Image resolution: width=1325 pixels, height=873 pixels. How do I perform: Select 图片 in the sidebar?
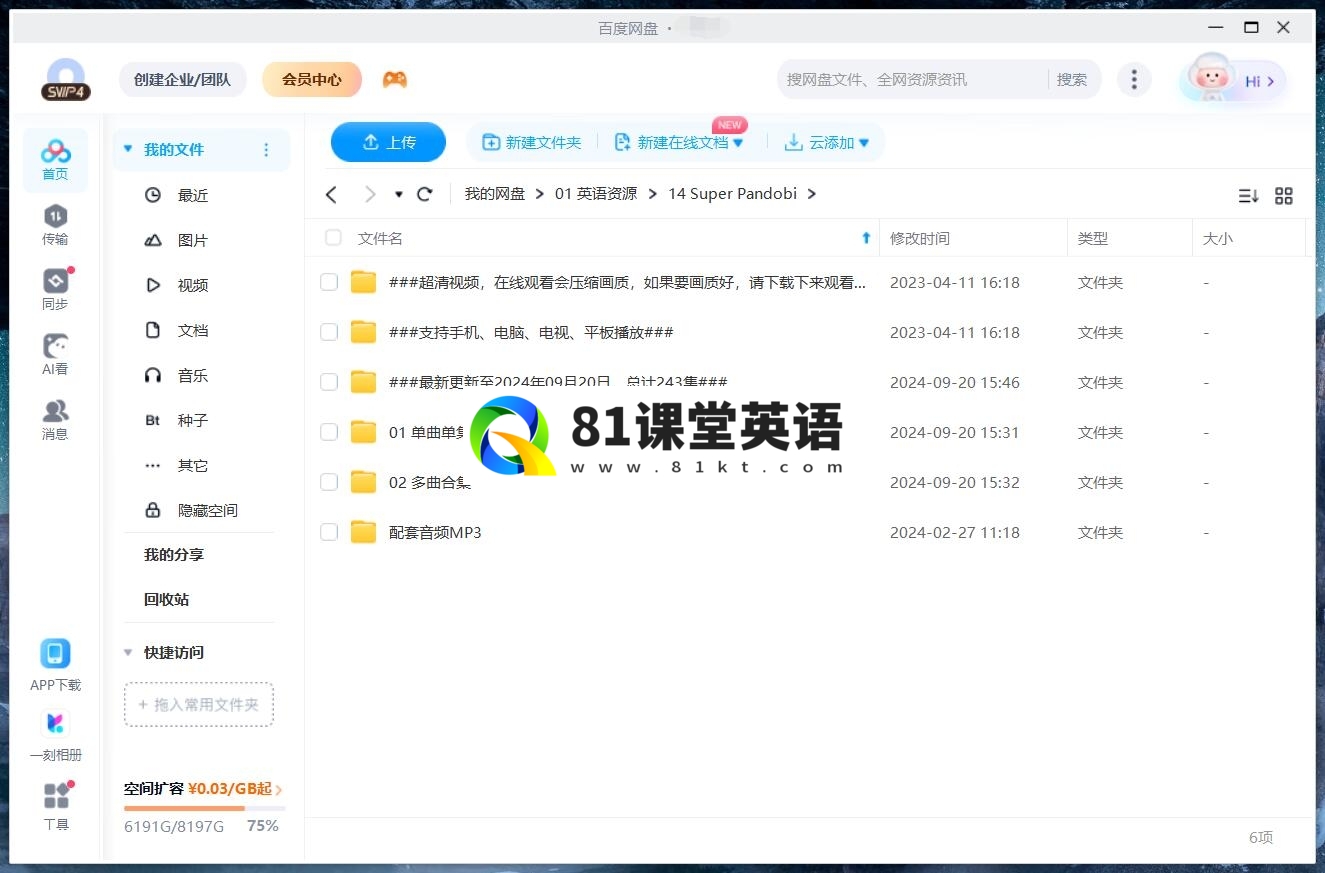[193, 240]
